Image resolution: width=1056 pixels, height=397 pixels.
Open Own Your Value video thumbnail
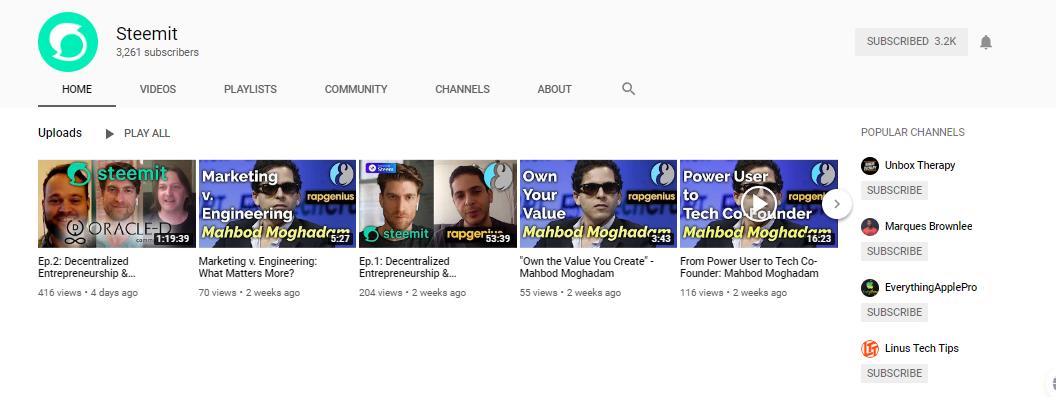[598, 204]
